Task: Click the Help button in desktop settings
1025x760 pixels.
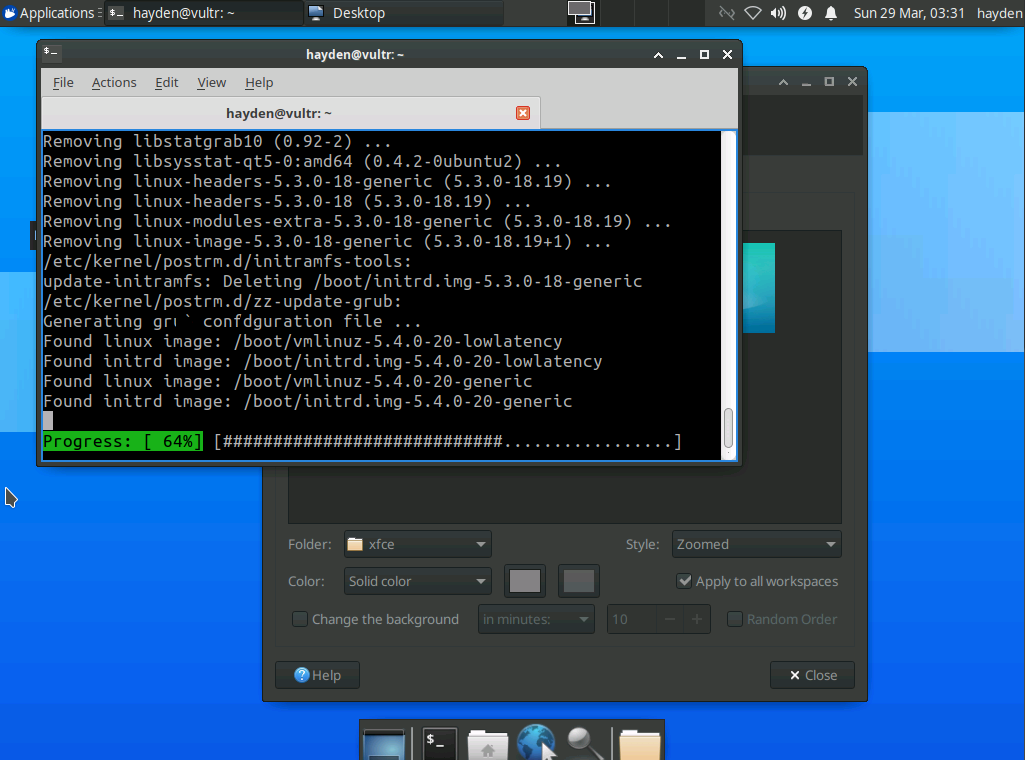Action: [x=317, y=675]
